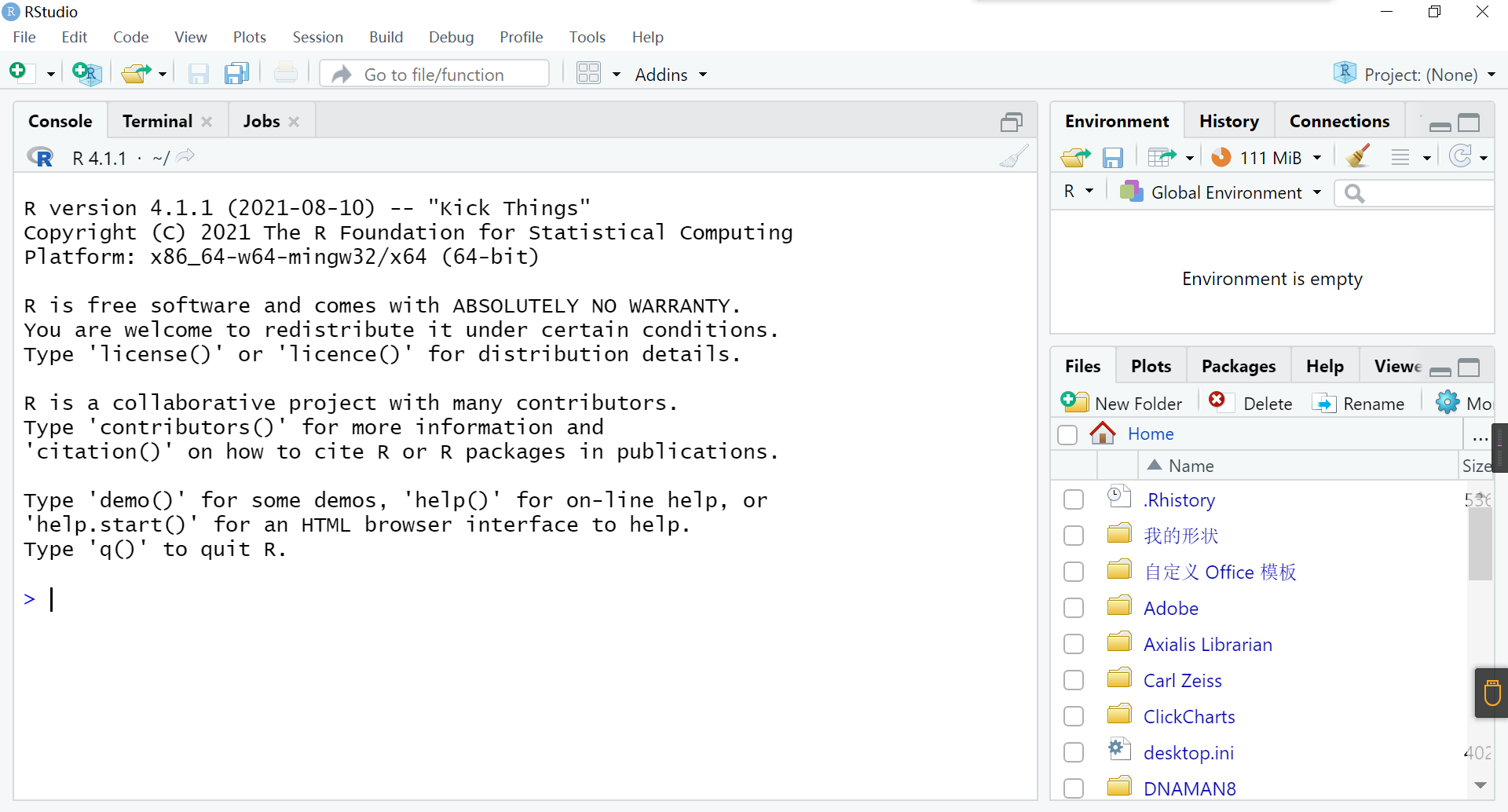
Task: Save current document icon
Action: (x=199, y=74)
